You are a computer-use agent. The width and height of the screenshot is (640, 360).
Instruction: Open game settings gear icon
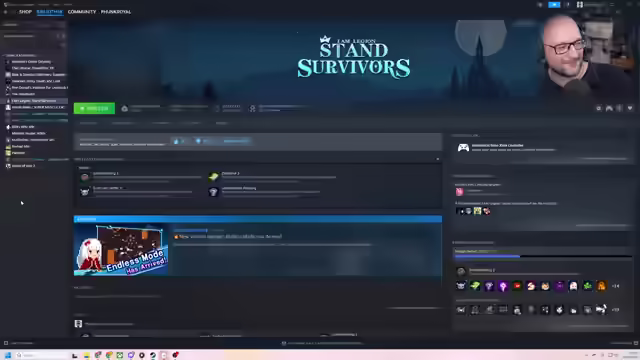598,108
